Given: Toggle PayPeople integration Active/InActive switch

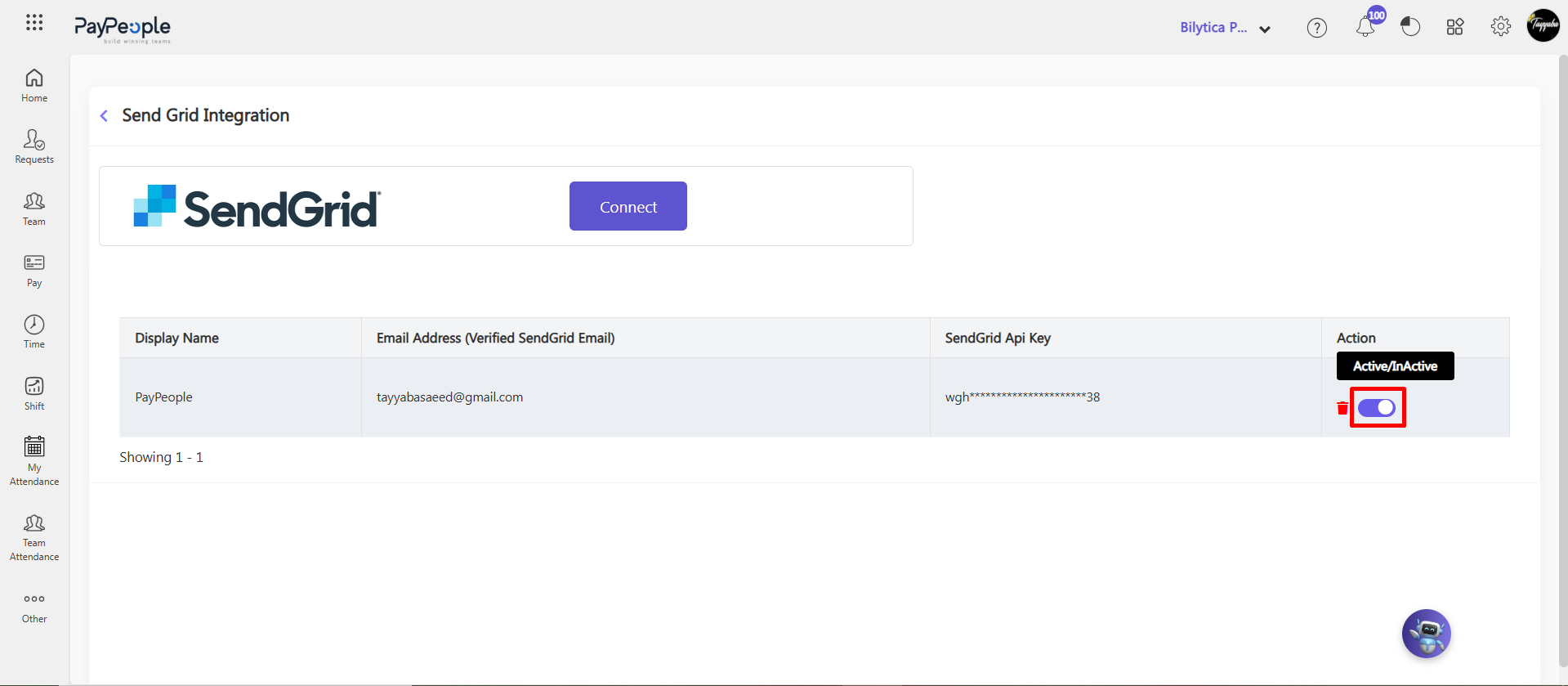Looking at the screenshot, I should click(x=1377, y=408).
